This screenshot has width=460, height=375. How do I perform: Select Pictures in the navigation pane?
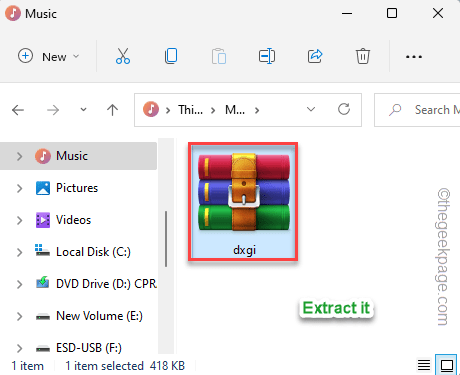pyautogui.click(x=78, y=188)
